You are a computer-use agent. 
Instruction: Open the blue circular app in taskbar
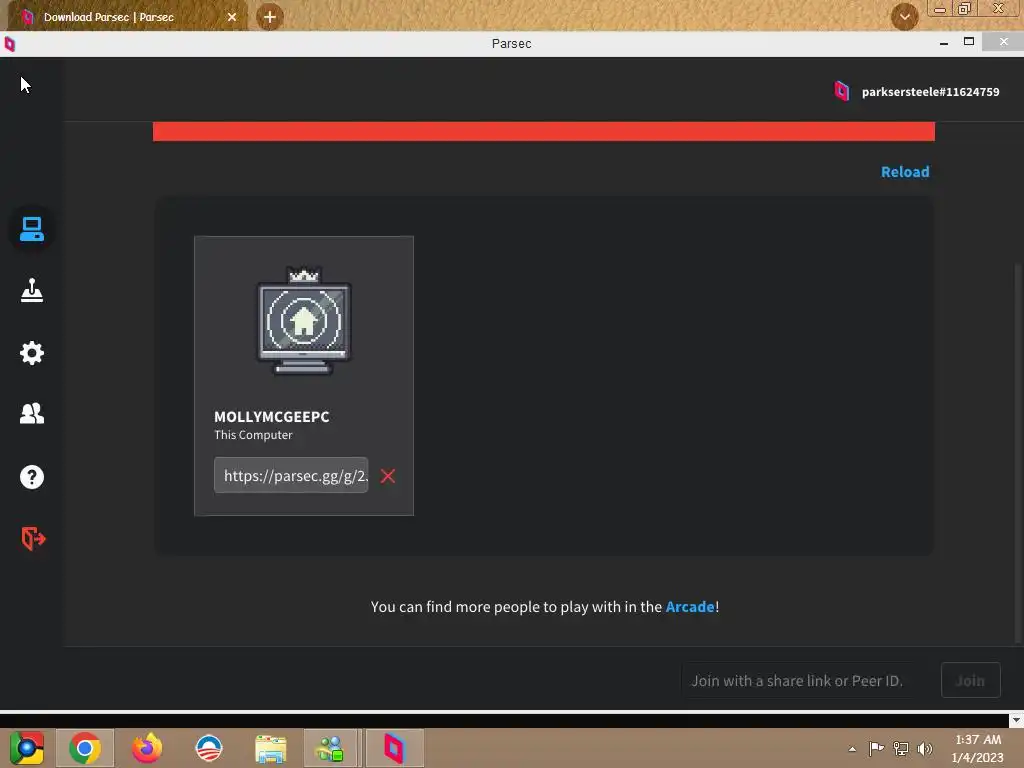[209, 748]
